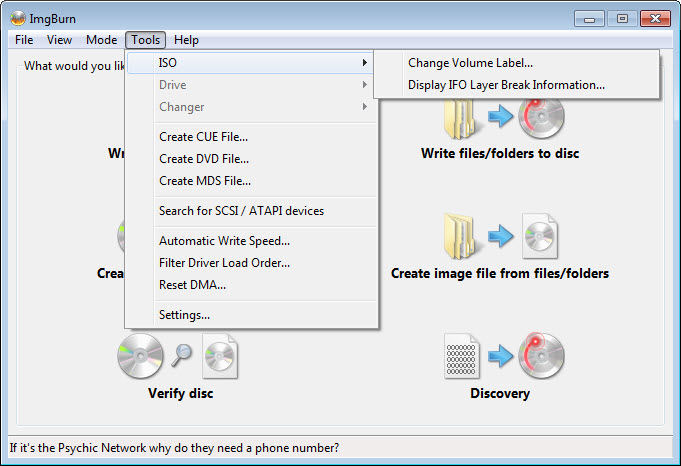Click the blue arrow in Write files/folders to disc

click(500, 116)
